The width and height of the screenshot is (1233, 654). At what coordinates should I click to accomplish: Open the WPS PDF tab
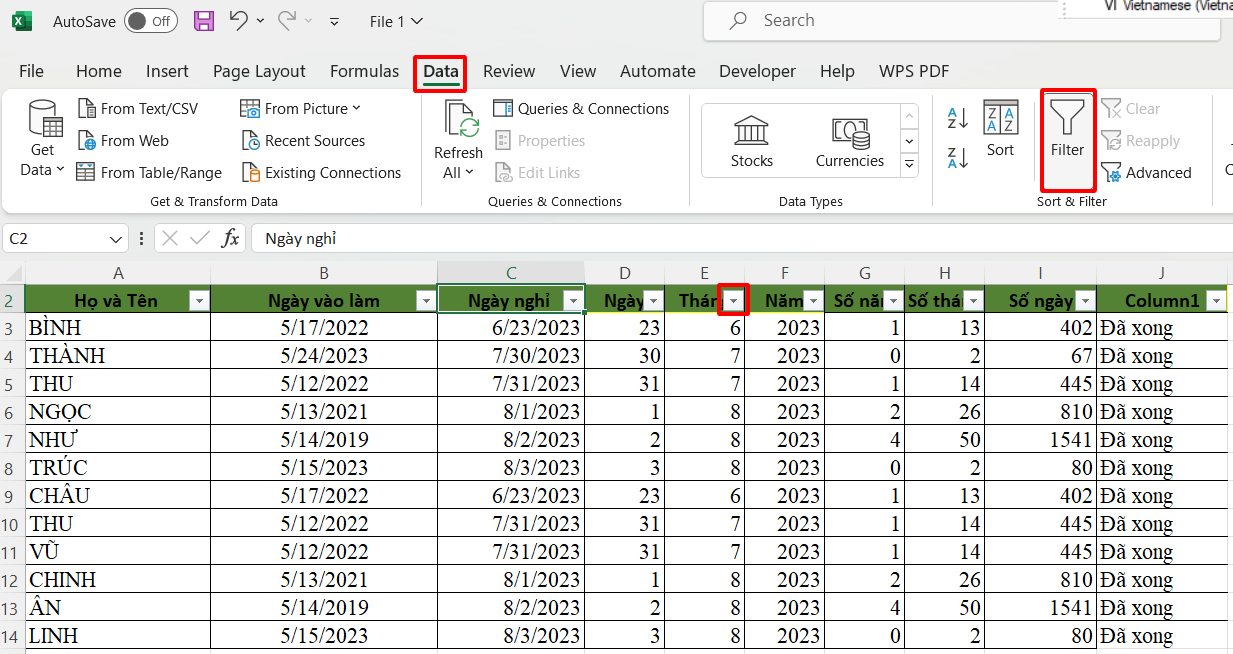[913, 71]
